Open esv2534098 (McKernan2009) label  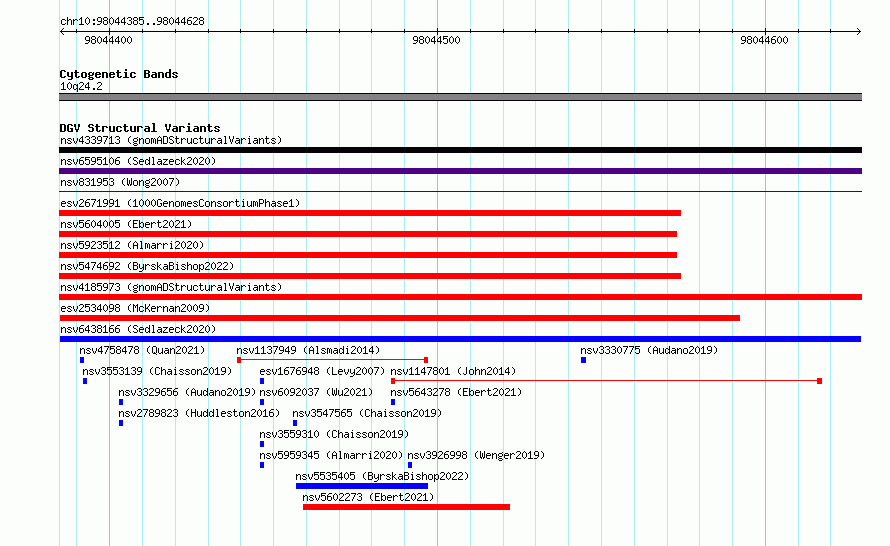pyautogui.click(x=135, y=308)
